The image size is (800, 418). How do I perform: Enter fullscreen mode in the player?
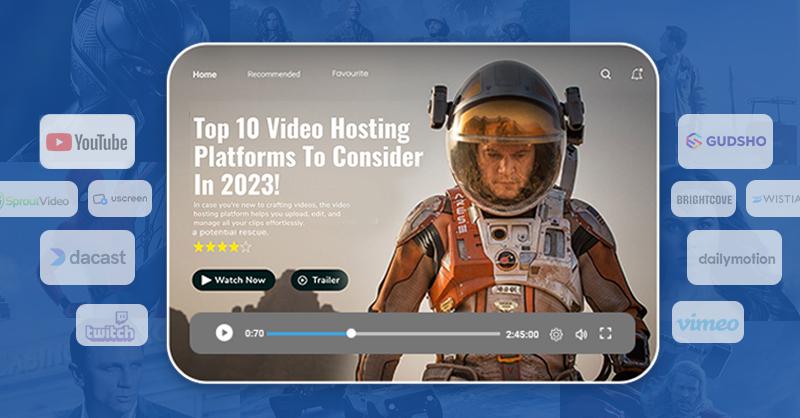click(606, 334)
